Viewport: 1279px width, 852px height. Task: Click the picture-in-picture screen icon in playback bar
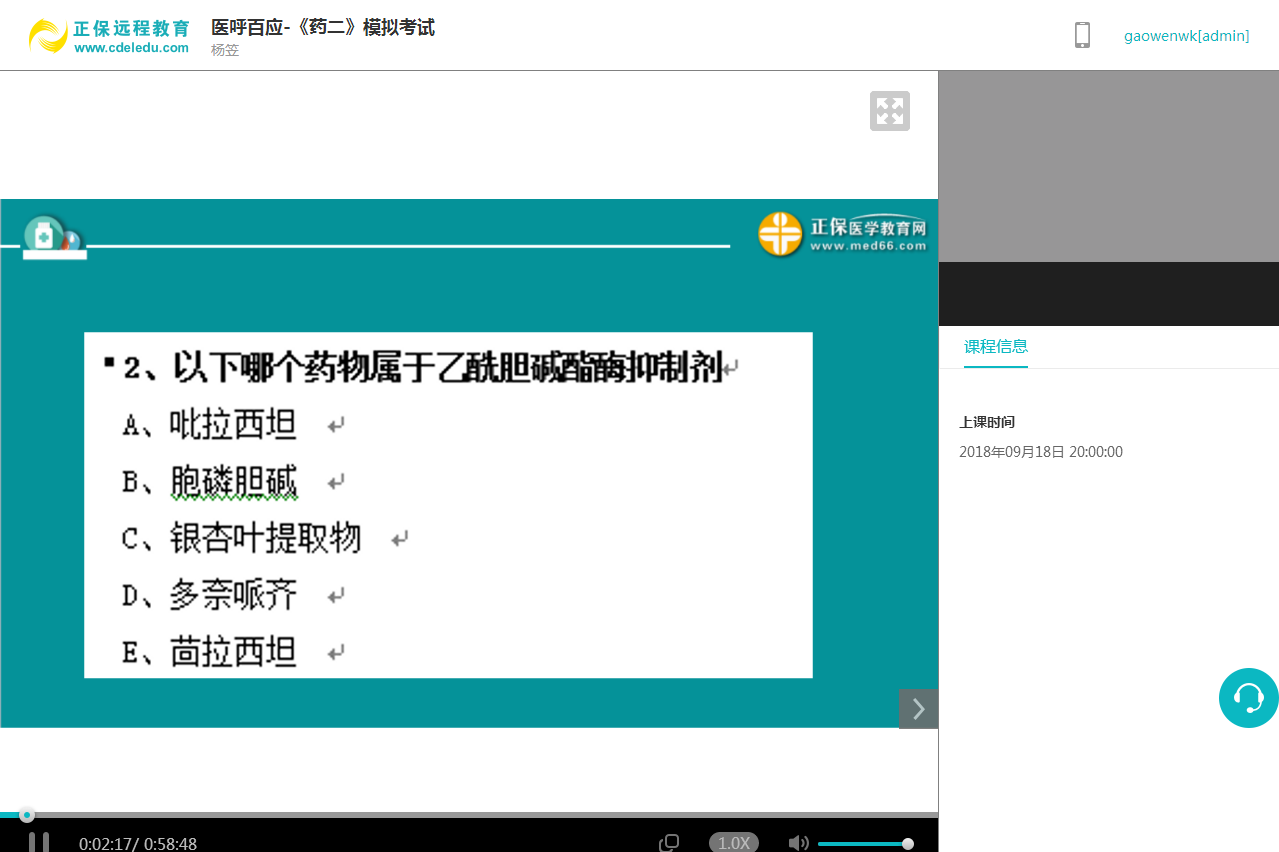tap(668, 842)
